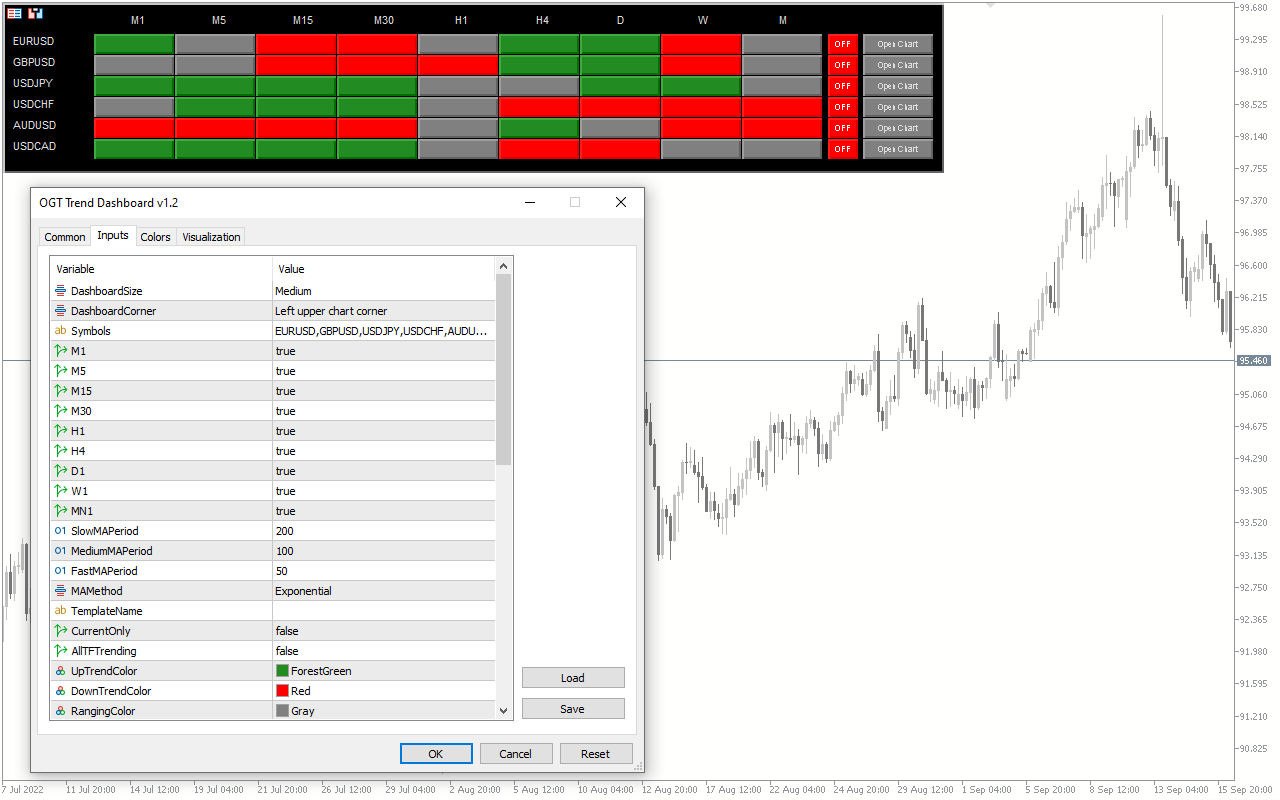Toggle the OFF switch for USDJPY
The image size is (1280, 800).
click(842, 86)
